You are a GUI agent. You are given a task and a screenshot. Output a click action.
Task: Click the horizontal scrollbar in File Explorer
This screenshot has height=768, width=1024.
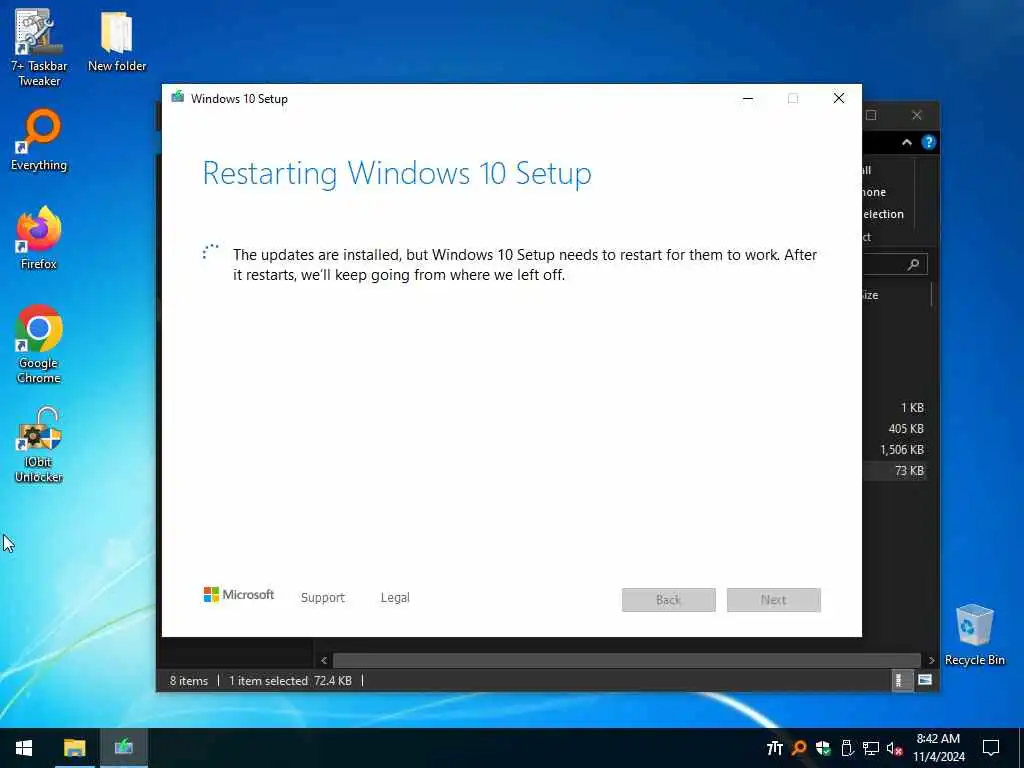627,660
